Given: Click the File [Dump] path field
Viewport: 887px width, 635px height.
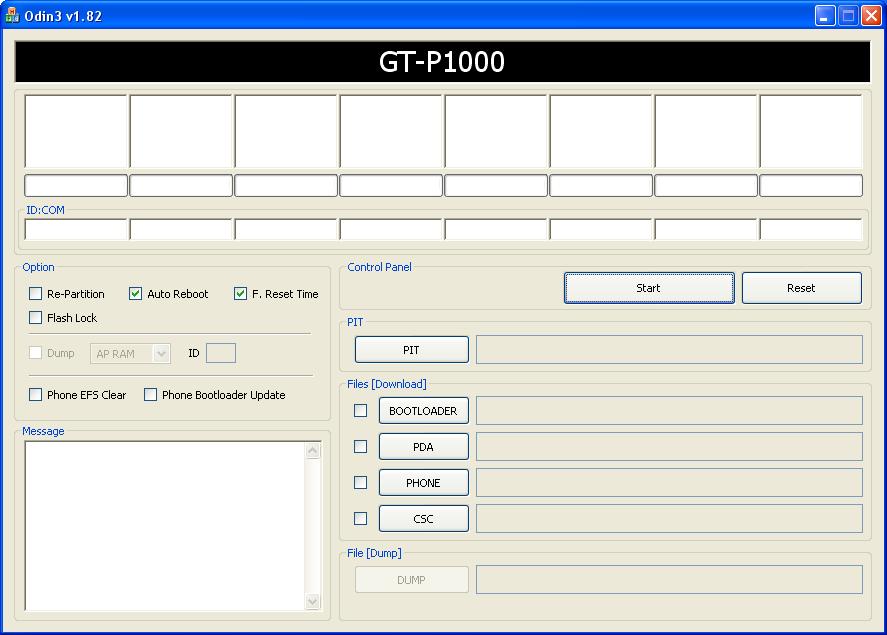Looking at the screenshot, I should (669, 580).
